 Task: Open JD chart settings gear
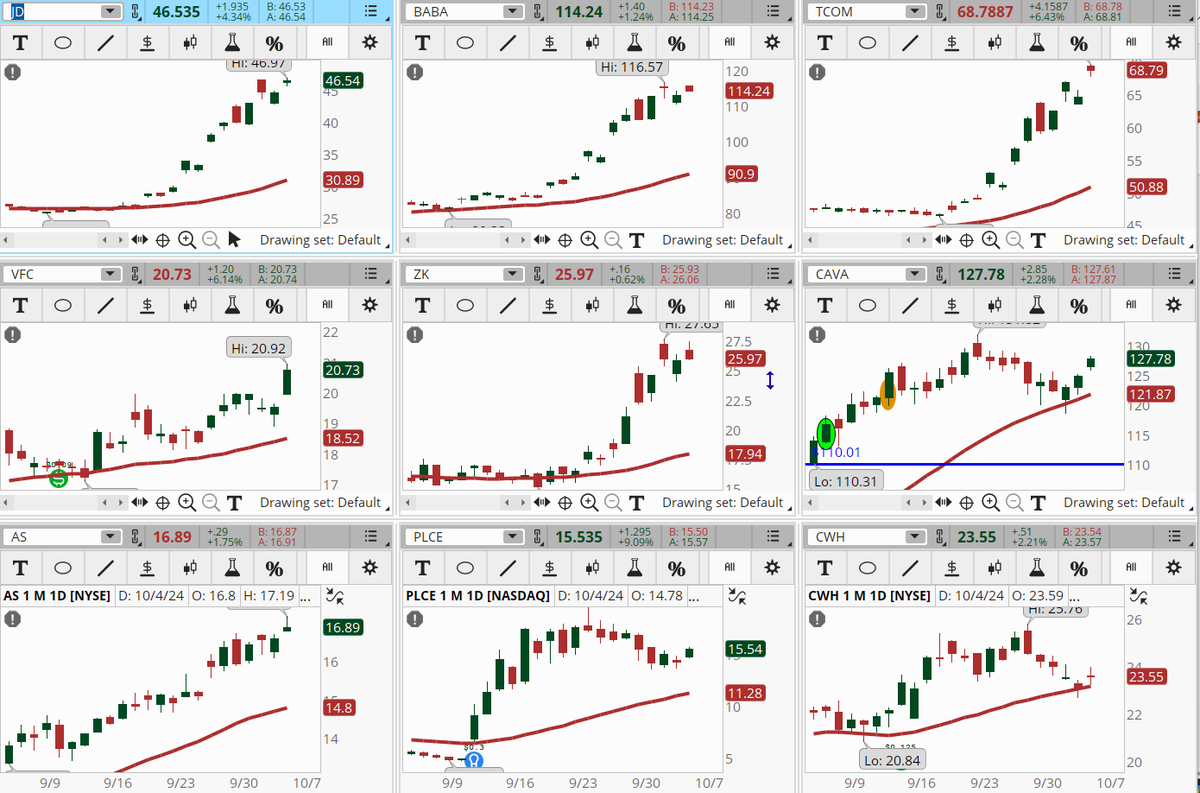tap(370, 43)
